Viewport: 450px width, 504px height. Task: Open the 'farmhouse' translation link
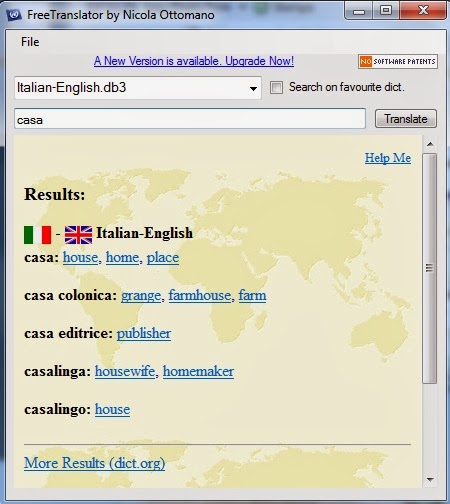[x=200, y=295]
